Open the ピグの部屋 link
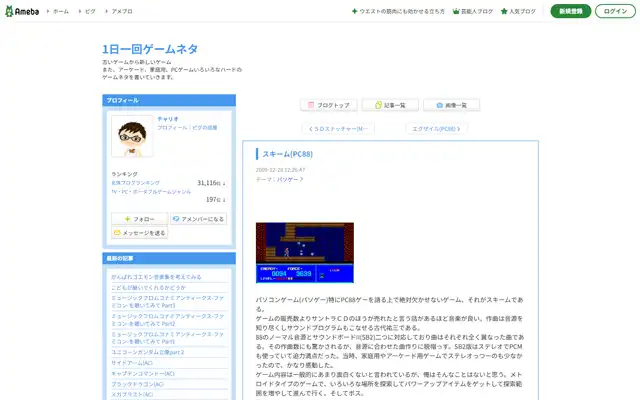This screenshot has height=400, width=640. pyautogui.click(x=204, y=128)
